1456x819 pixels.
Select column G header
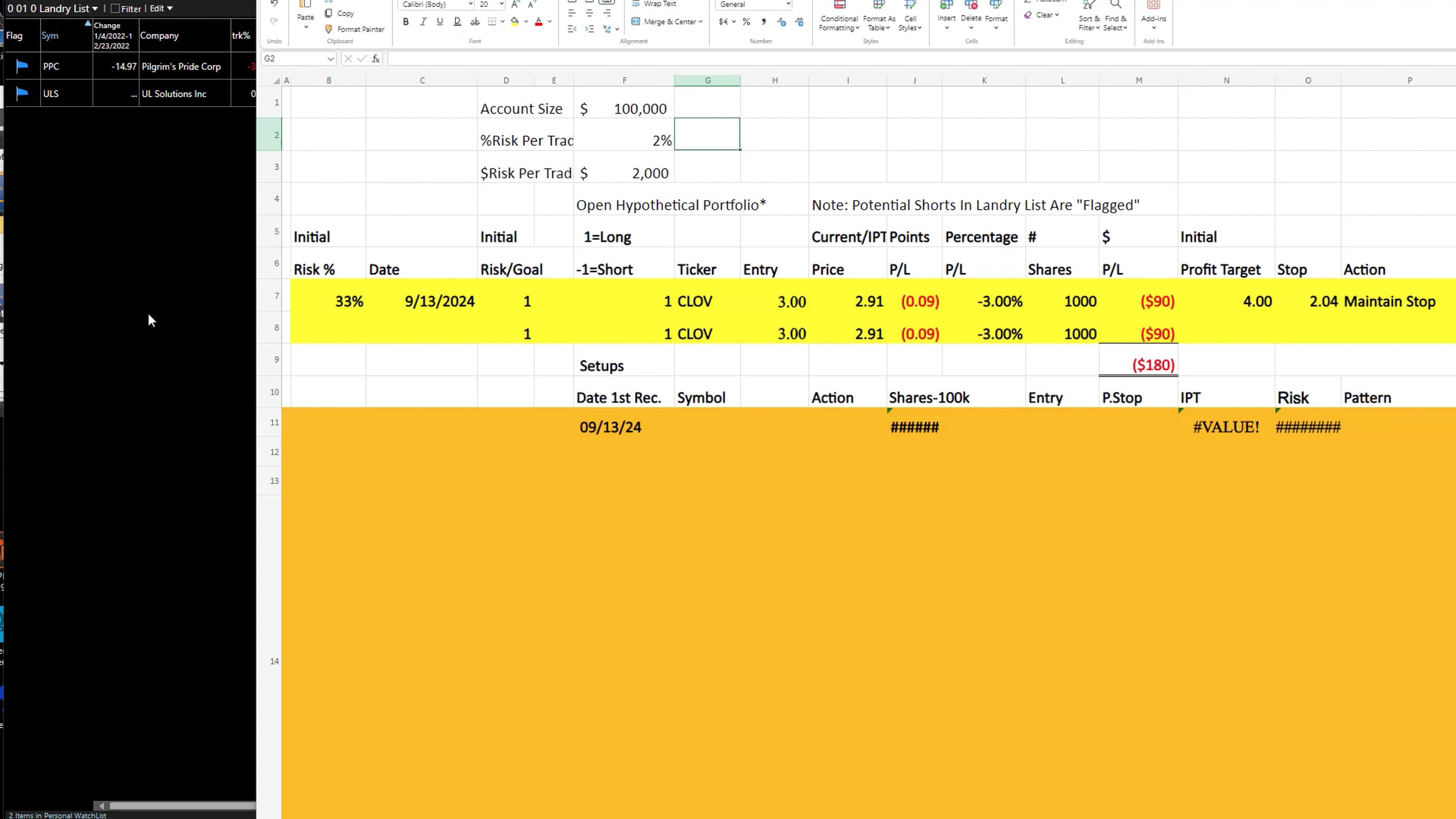point(707,80)
